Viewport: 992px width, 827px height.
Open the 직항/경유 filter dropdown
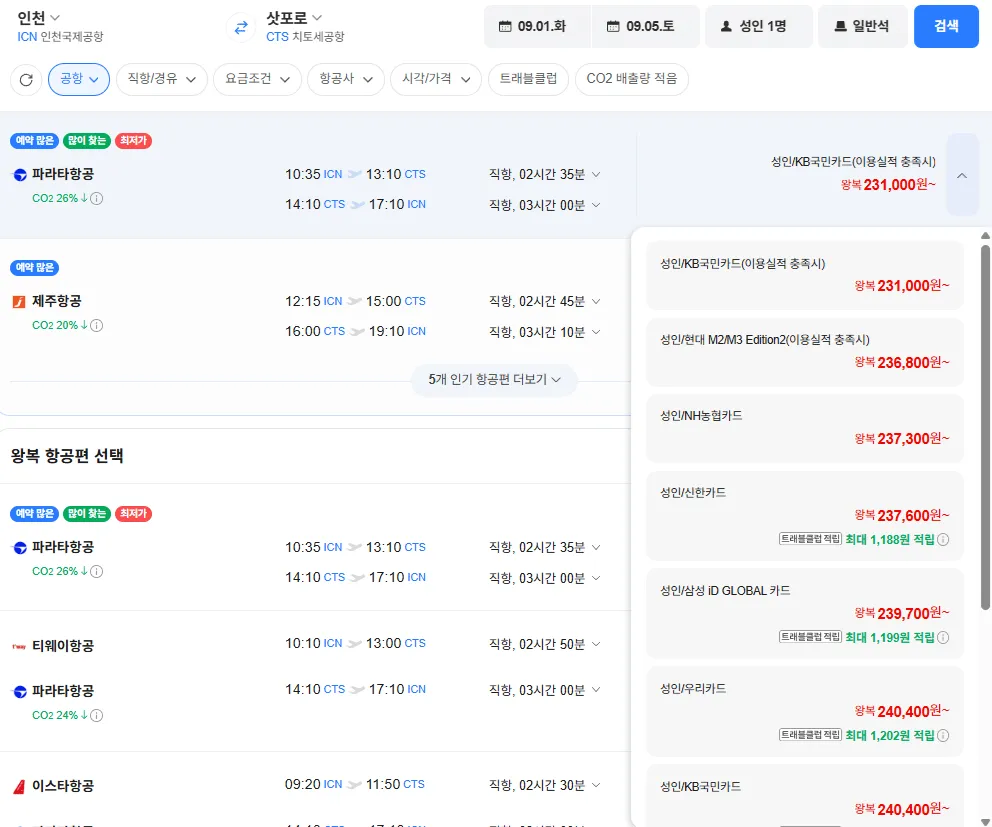(x=162, y=79)
